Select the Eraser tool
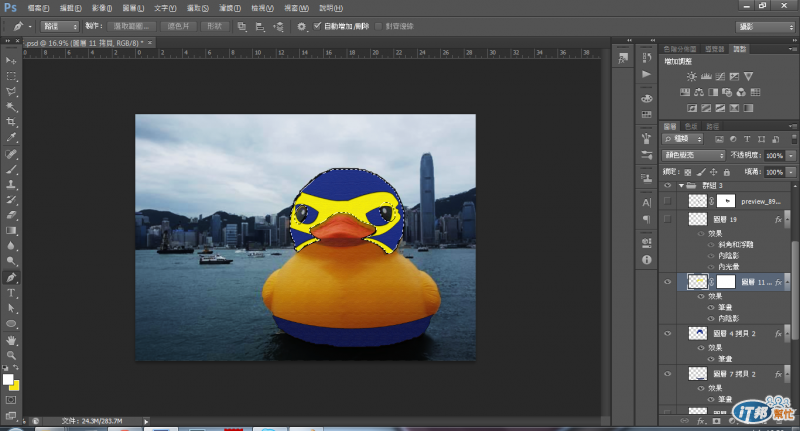Image resolution: width=800 pixels, height=431 pixels. pyautogui.click(x=11, y=215)
